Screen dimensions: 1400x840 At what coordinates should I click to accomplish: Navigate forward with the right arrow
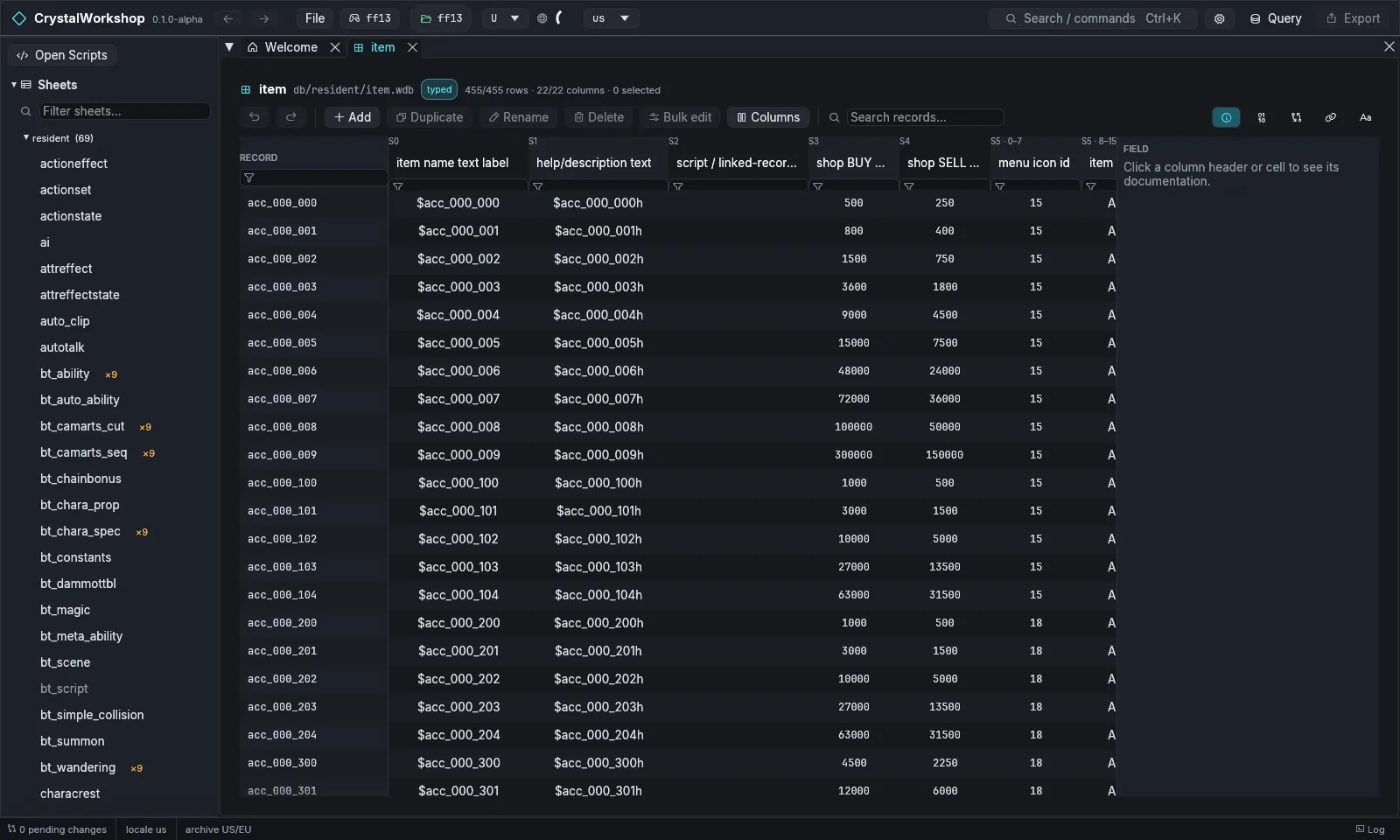[263, 18]
